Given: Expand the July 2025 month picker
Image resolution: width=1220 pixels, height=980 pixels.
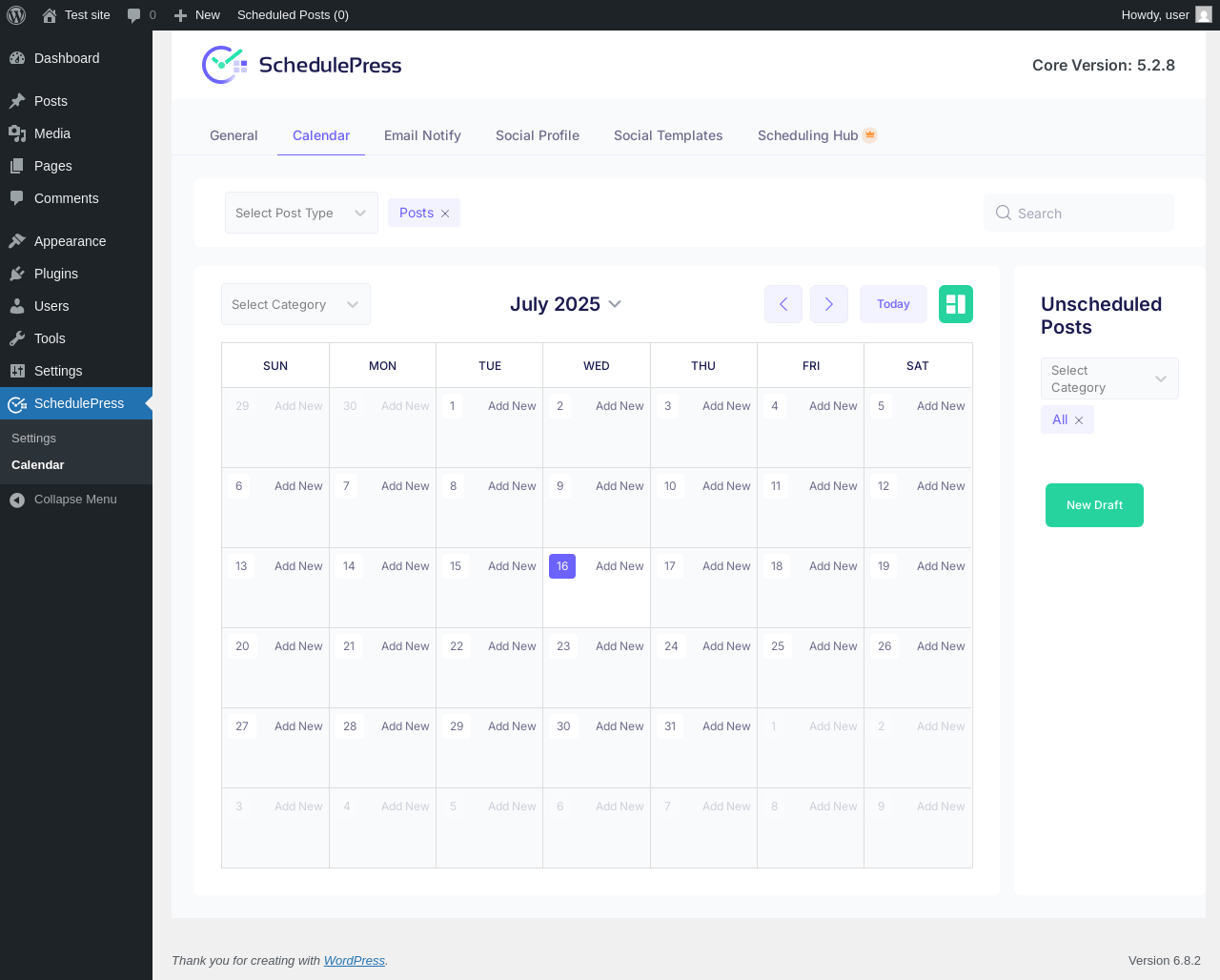Looking at the screenshot, I should 566,304.
